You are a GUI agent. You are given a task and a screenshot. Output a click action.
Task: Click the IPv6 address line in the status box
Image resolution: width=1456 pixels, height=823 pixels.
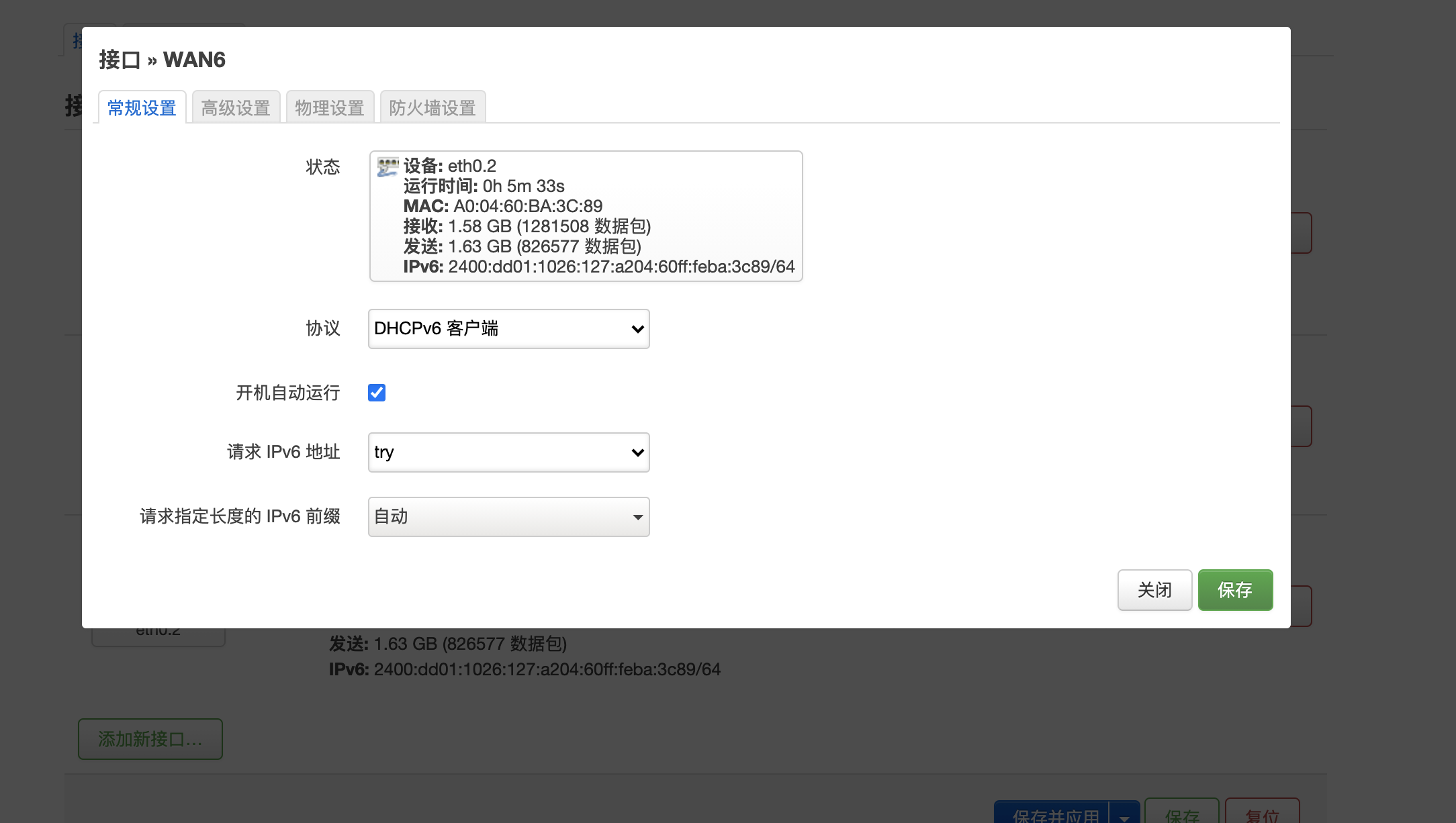click(x=598, y=267)
